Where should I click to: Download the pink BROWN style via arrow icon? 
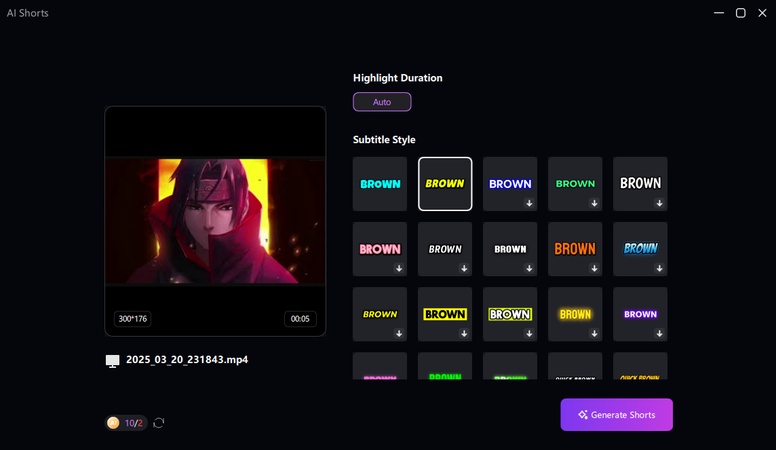click(399, 268)
